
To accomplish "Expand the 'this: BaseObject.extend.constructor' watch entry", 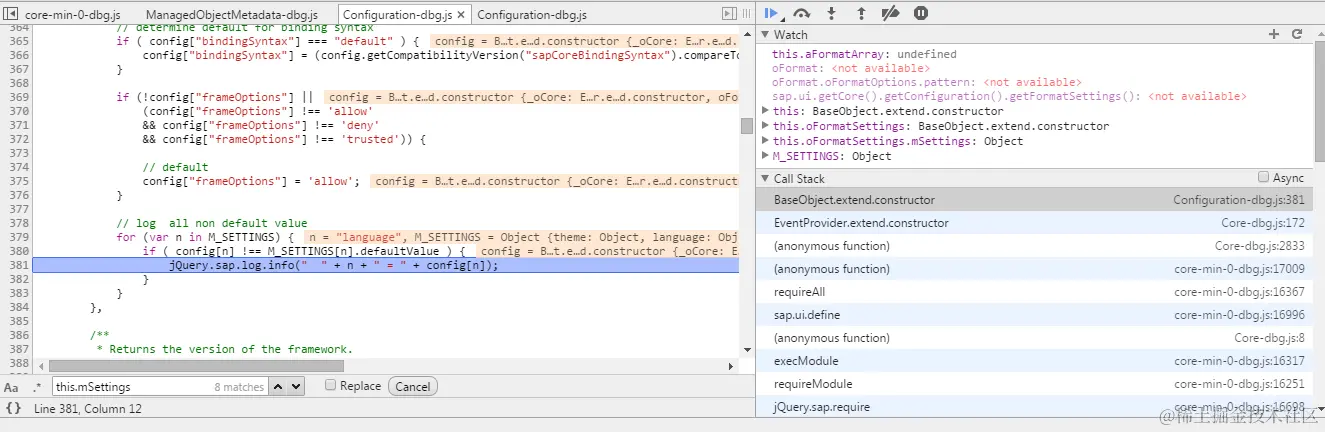I will pyautogui.click(x=766, y=111).
